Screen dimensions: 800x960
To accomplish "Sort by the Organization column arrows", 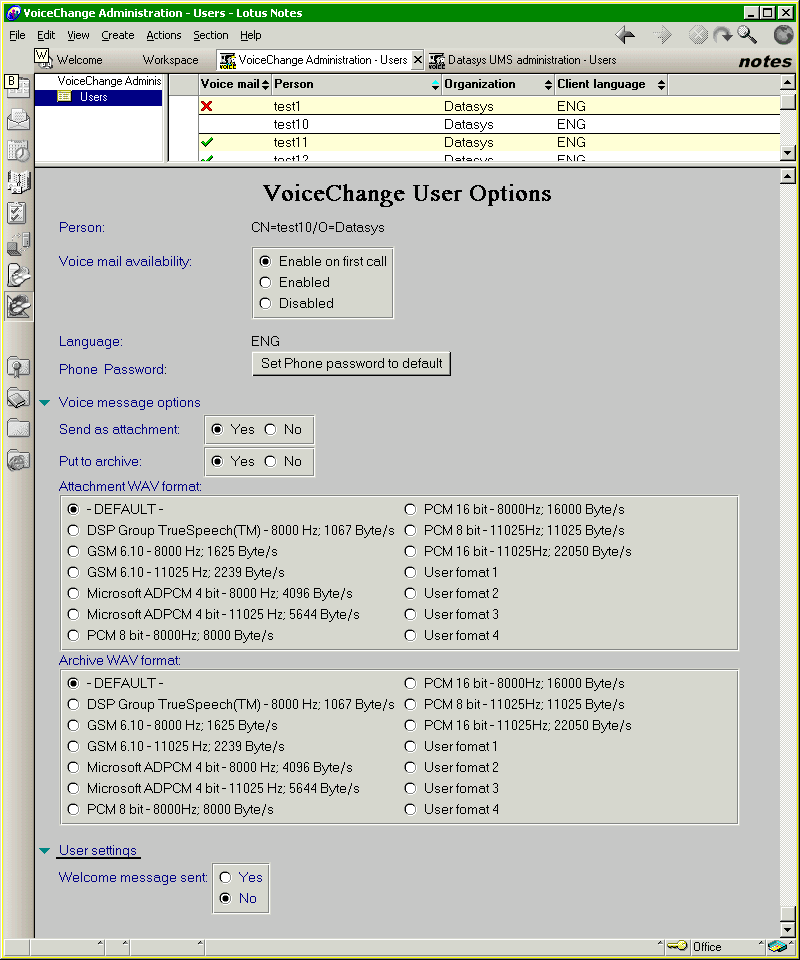I will pyautogui.click(x=548, y=84).
